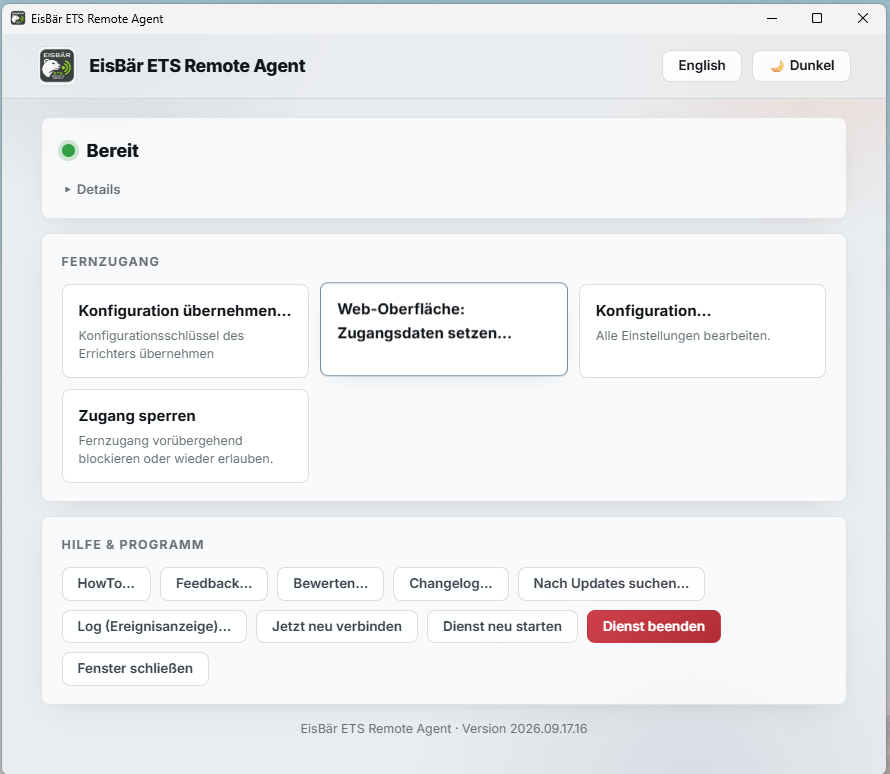The image size is (890, 774).
Task: Click the HILFE & PROGRAMM heading
Action: pyautogui.click(x=133, y=545)
